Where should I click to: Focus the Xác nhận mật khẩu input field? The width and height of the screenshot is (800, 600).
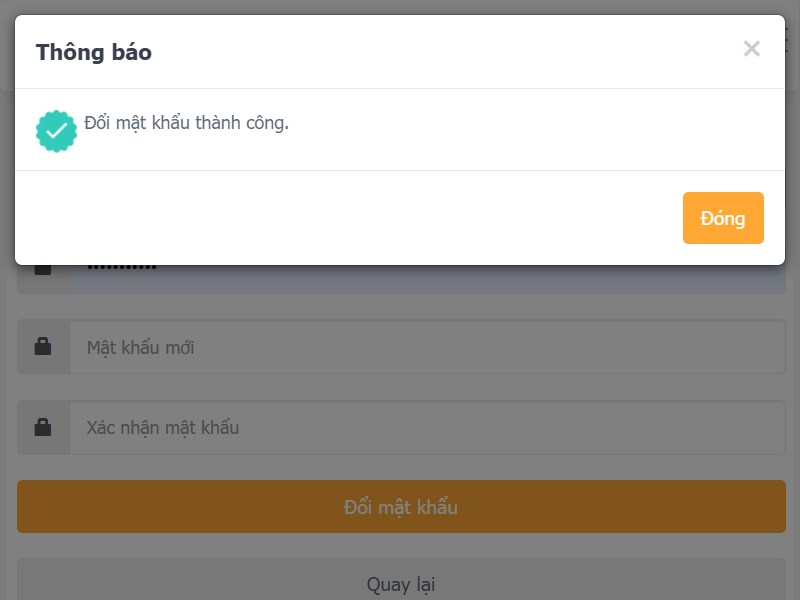pyautogui.click(x=427, y=427)
